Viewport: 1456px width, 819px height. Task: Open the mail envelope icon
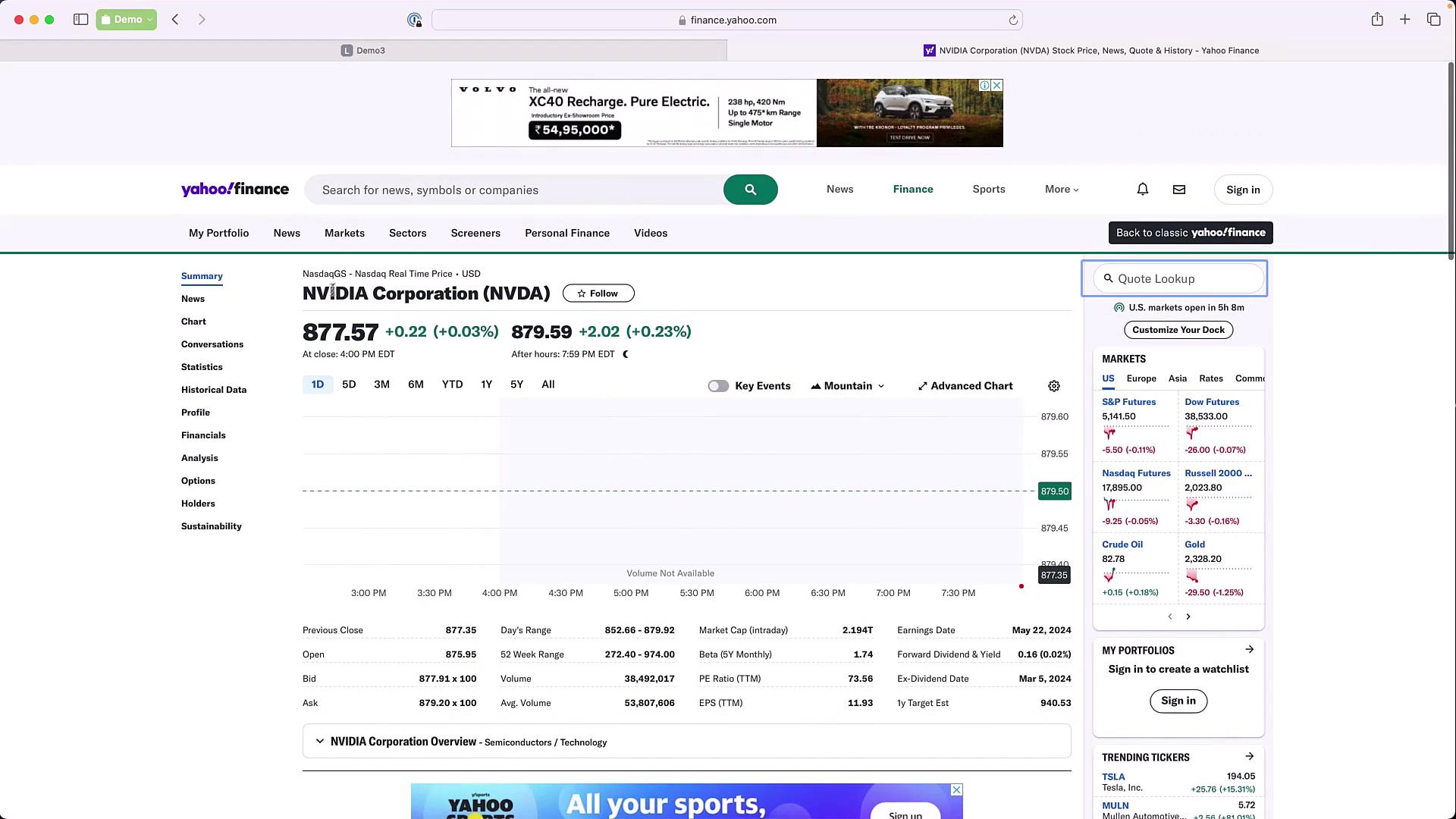click(x=1178, y=190)
